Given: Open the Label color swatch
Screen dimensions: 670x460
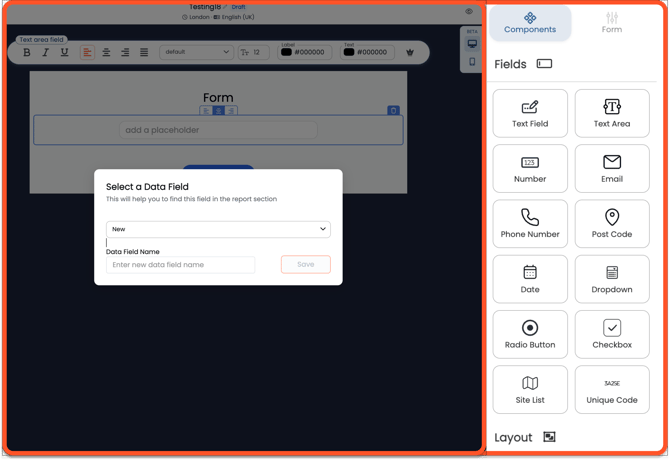Looking at the screenshot, I should coord(287,52).
